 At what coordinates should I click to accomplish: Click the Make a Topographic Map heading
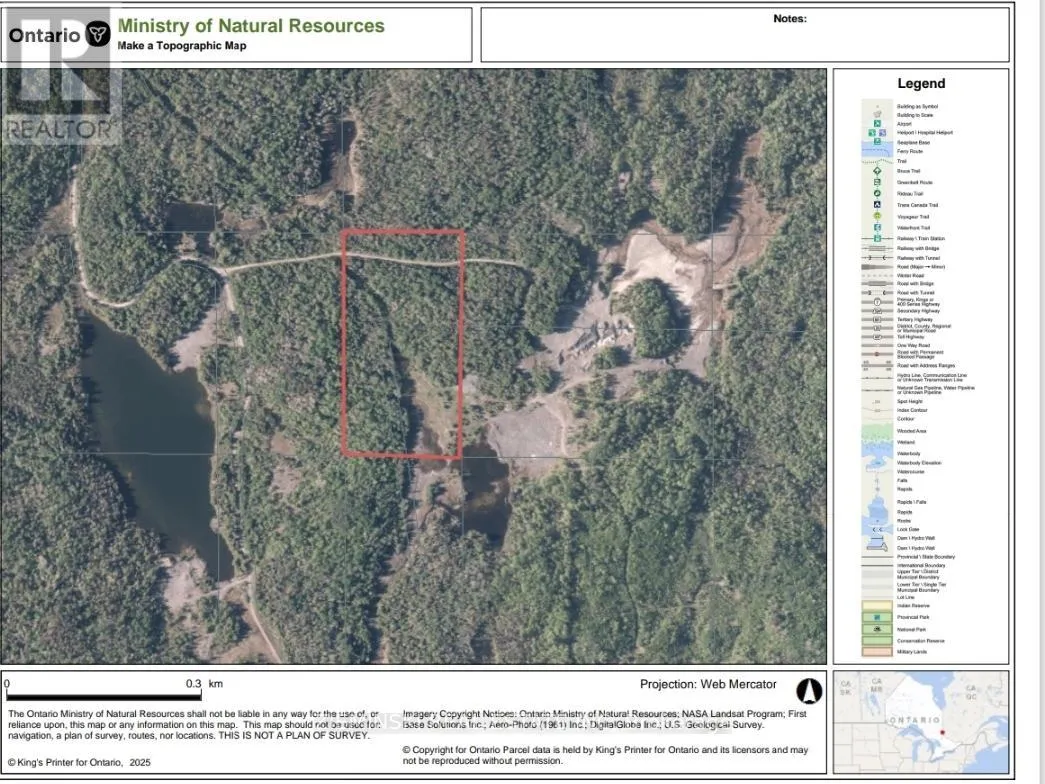click(x=181, y=46)
